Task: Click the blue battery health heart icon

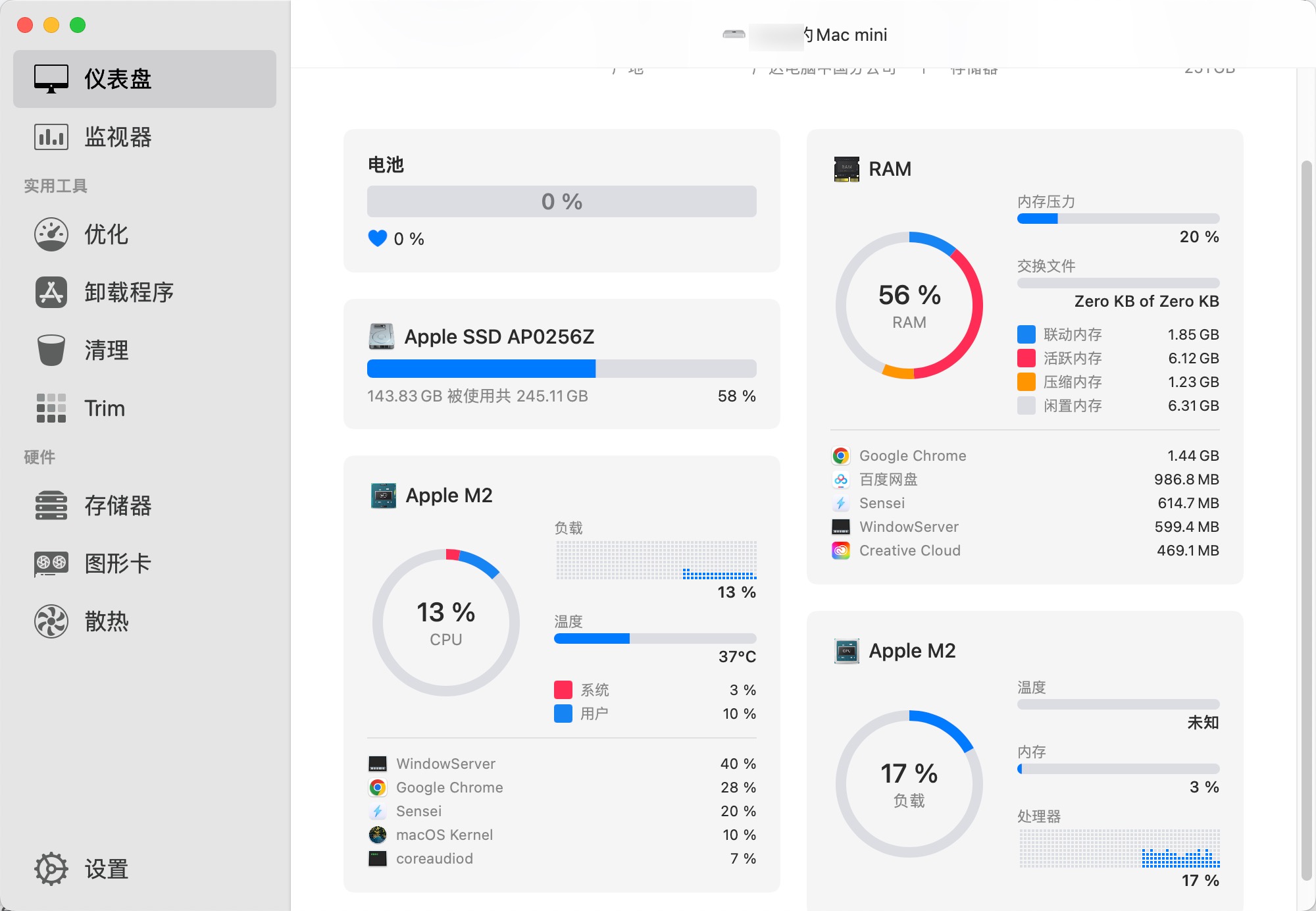Action: click(378, 238)
